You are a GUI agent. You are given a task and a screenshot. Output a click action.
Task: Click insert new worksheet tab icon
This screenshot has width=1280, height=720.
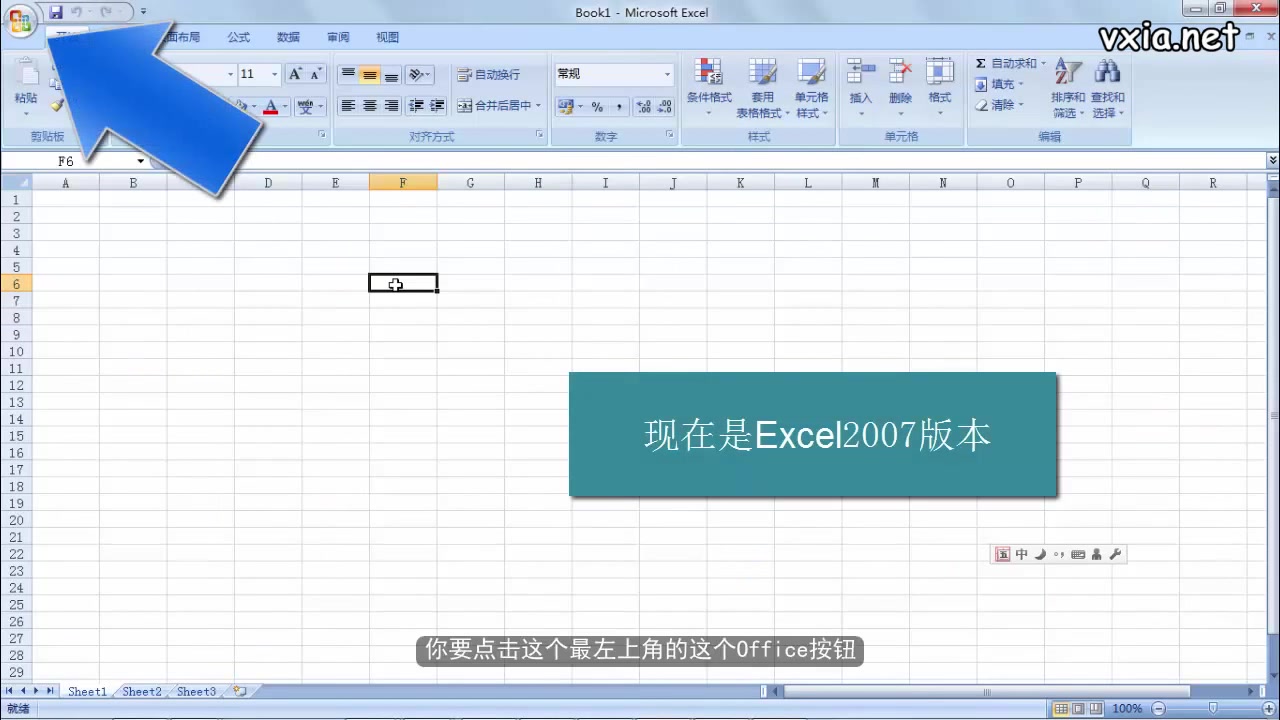(x=240, y=691)
